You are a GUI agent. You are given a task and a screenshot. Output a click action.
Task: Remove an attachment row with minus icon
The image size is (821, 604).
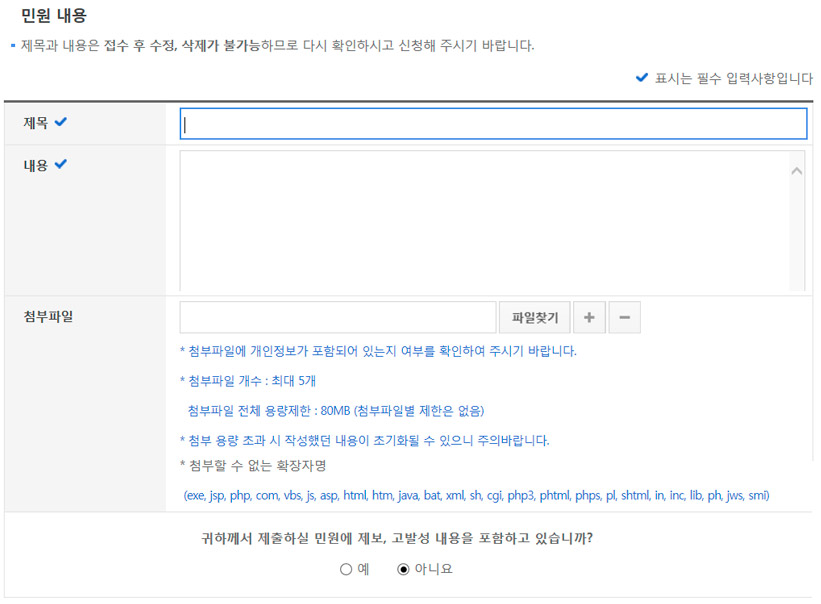[624, 318]
